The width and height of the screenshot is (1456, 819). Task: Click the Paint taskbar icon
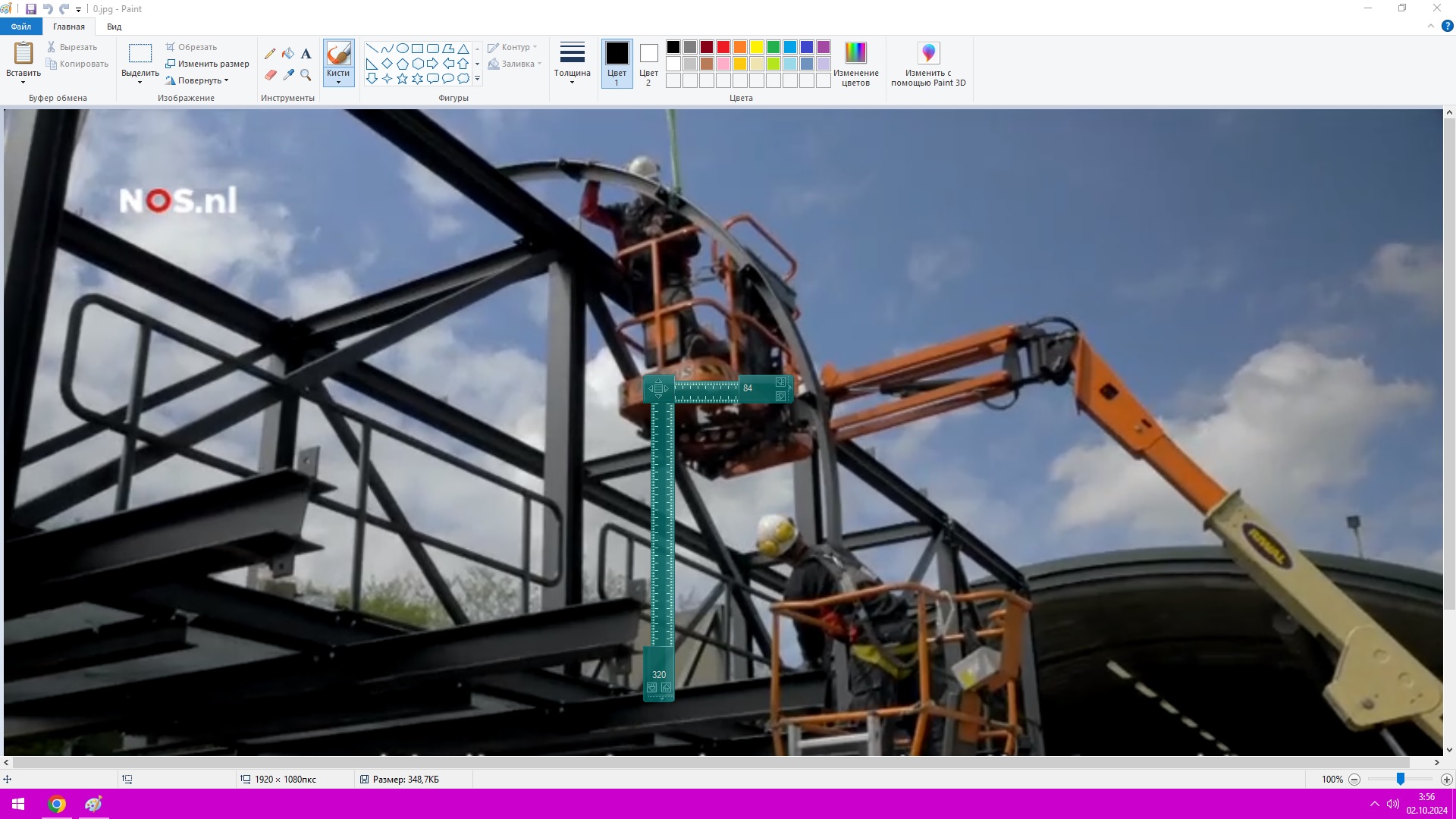click(x=93, y=804)
